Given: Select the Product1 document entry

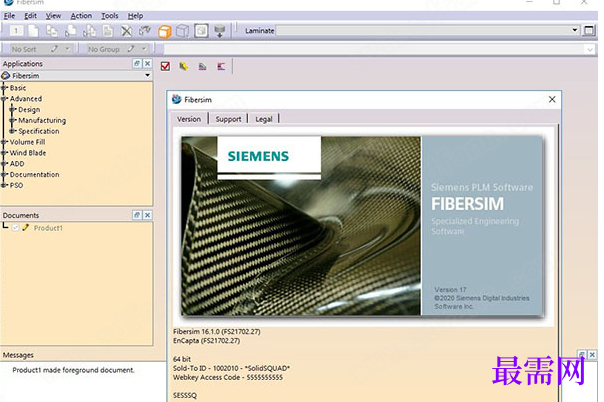Looking at the screenshot, I should (x=48, y=228).
